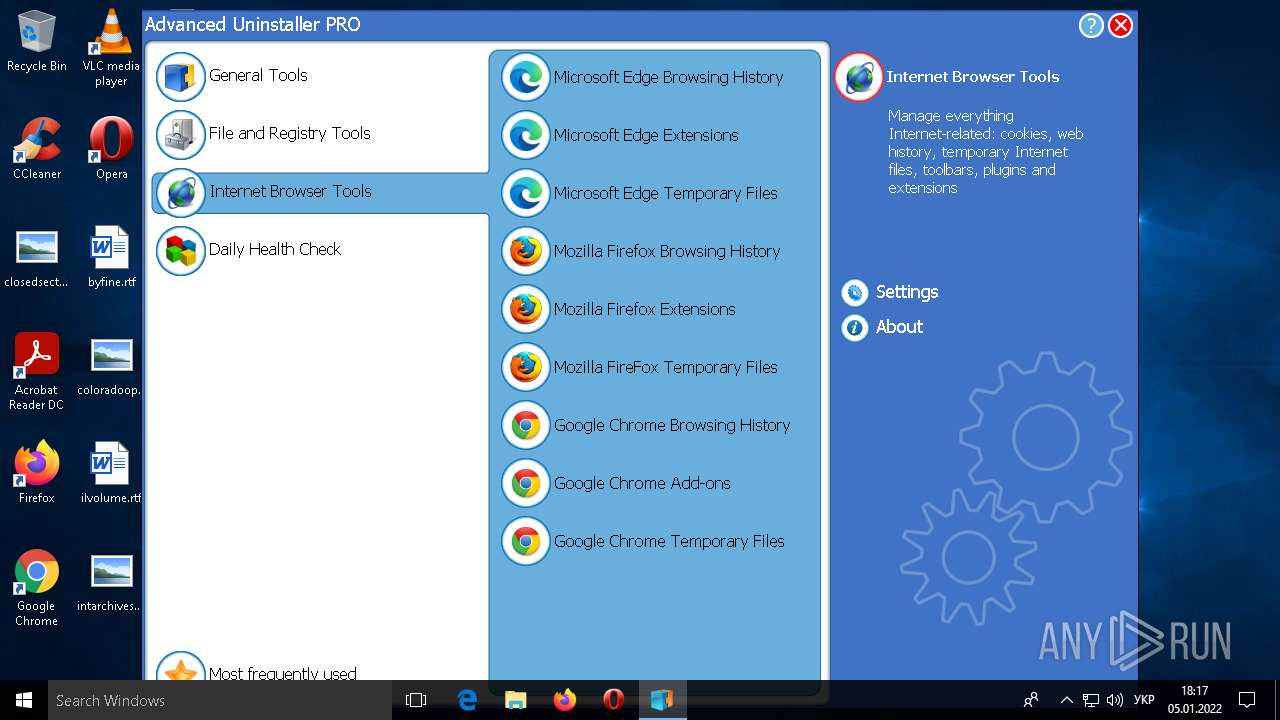Click Chrome icon for Add-ons

click(x=525, y=483)
